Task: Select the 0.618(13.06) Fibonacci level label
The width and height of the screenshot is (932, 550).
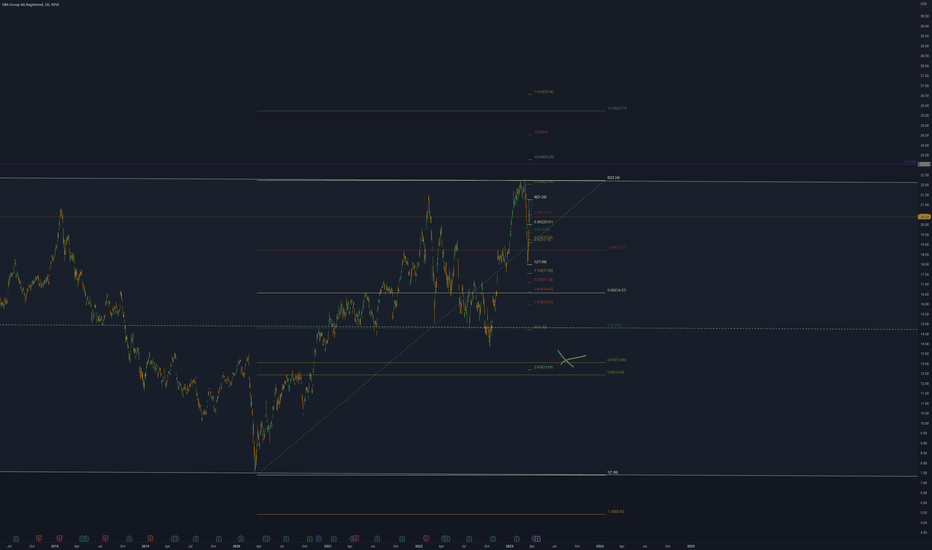Action: point(616,360)
